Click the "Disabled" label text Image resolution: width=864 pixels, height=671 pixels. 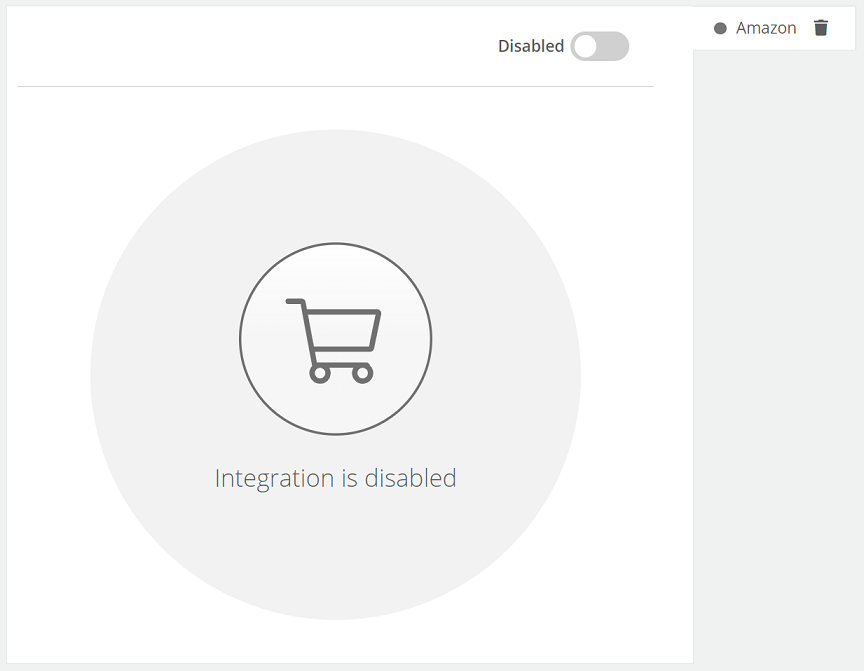point(531,46)
